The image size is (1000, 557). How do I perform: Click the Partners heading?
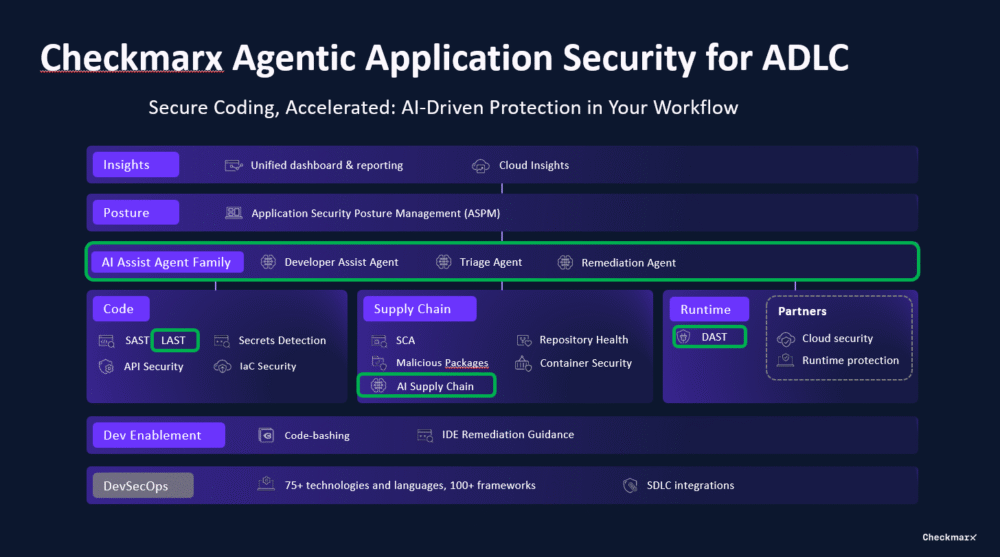point(802,311)
